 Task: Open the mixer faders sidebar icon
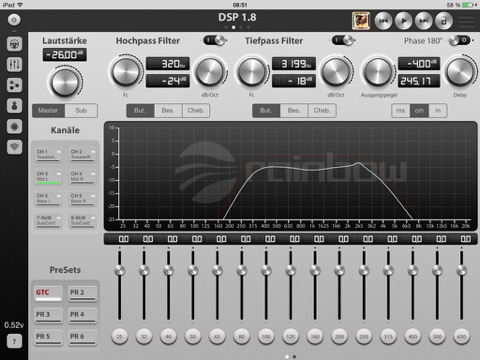pos(14,64)
